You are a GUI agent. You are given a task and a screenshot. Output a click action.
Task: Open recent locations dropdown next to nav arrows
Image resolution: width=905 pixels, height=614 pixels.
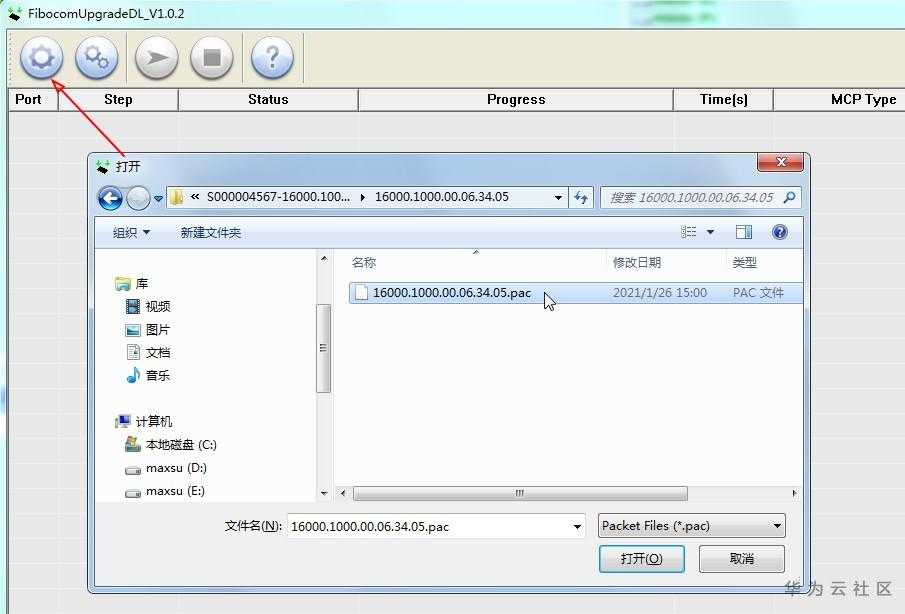[x=158, y=199]
